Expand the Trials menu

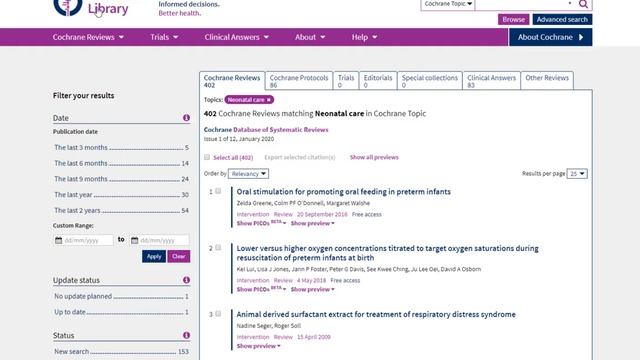(164, 37)
